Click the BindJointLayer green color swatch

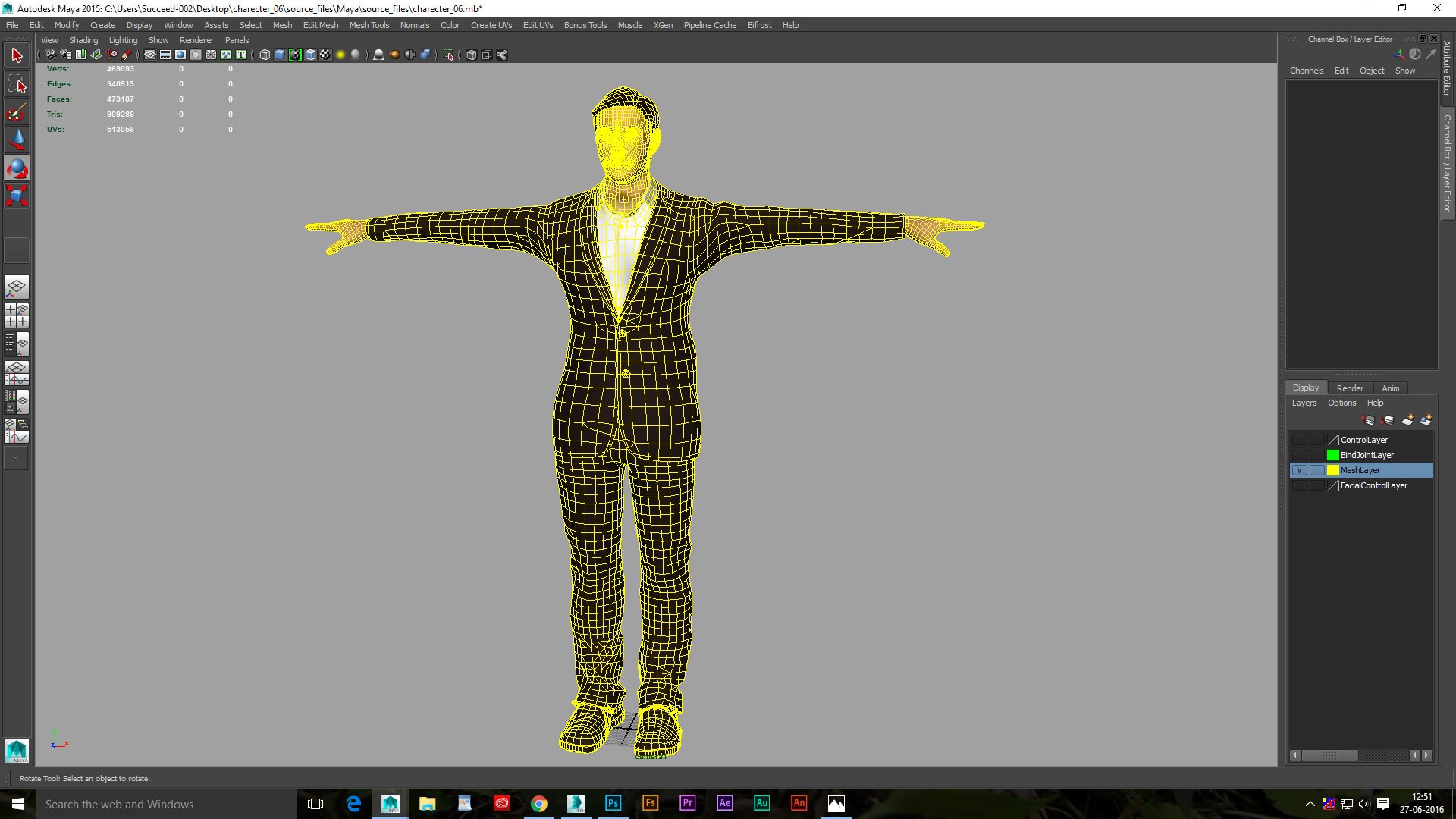click(1332, 455)
